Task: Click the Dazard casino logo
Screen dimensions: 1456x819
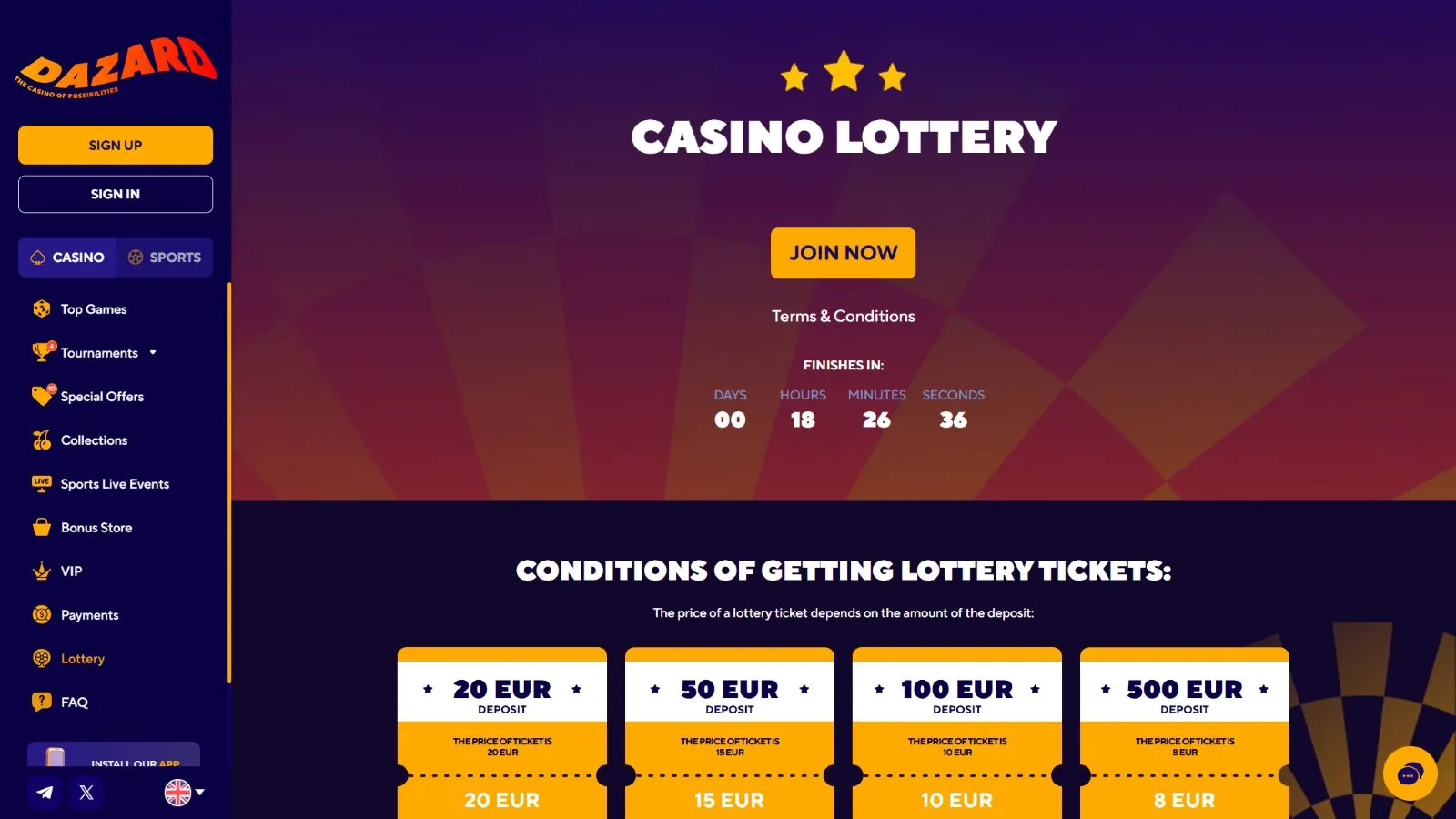Action: point(116,67)
